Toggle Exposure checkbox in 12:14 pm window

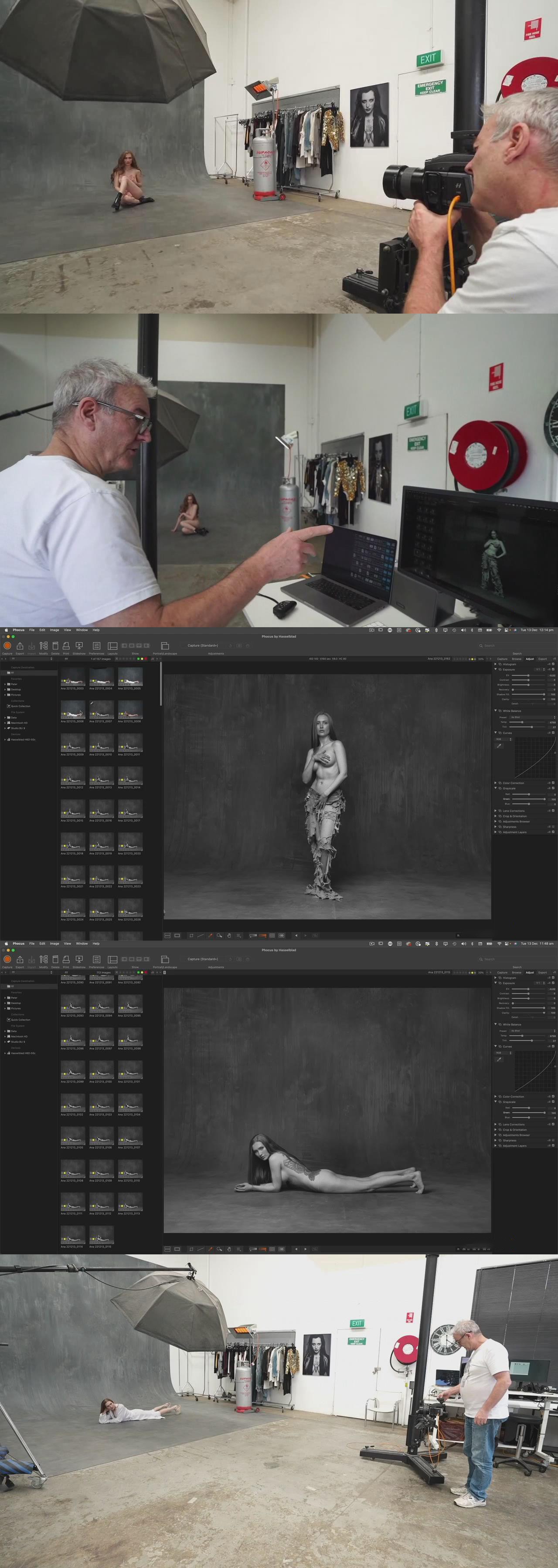point(553,669)
